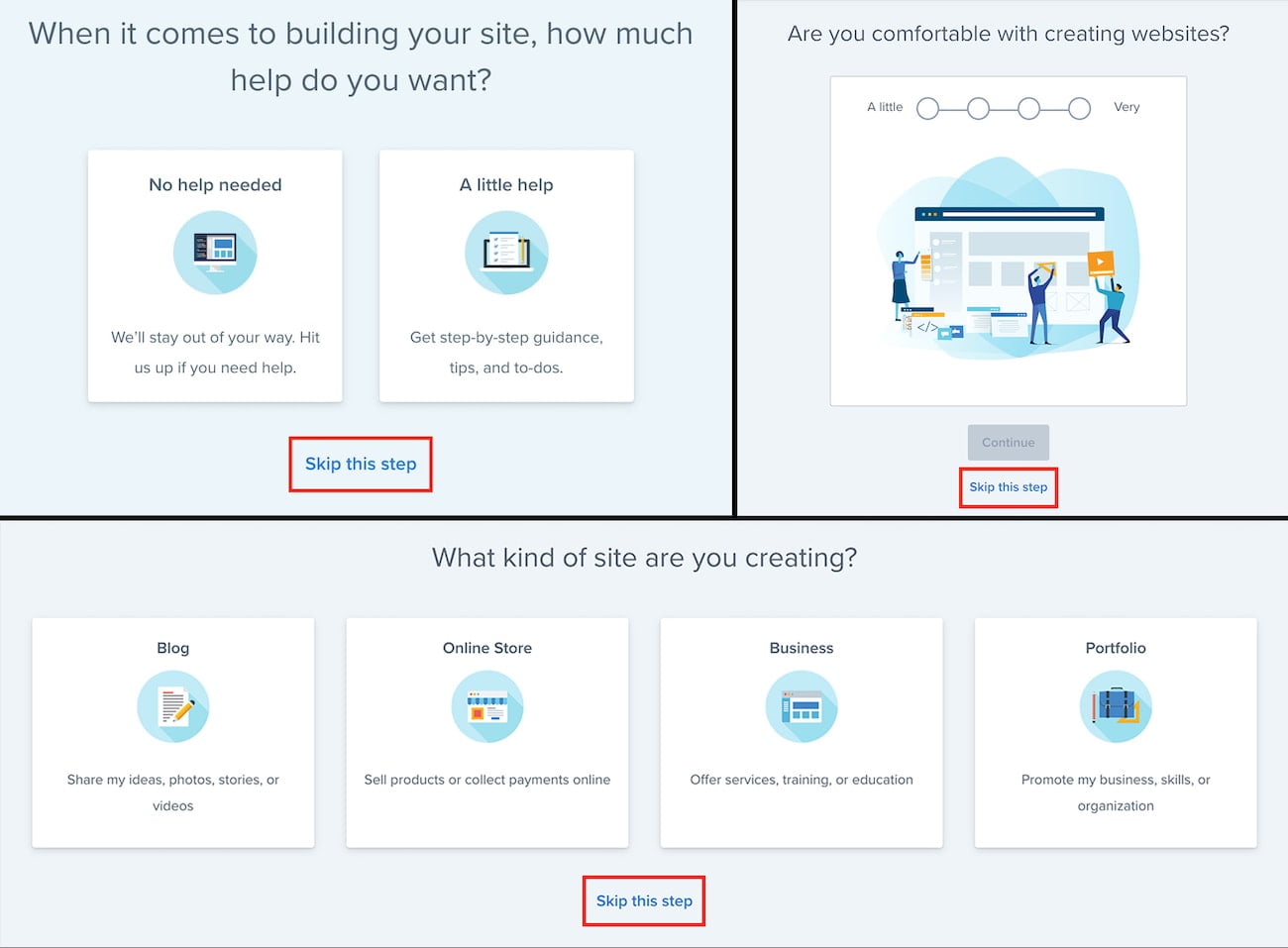
Task: Select the last comfort level circle near 'Very'
Action: pos(1079,108)
